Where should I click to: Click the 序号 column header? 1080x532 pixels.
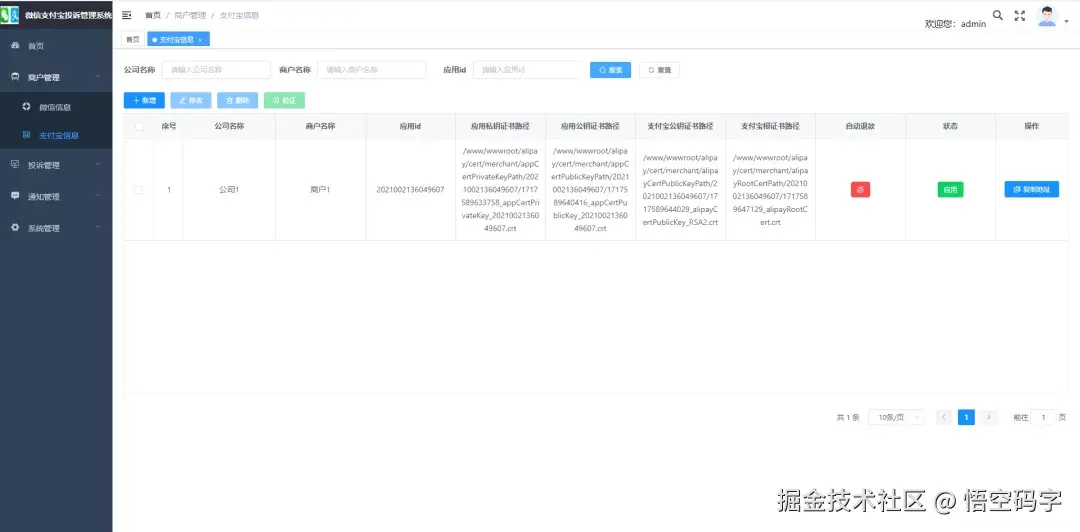point(169,126)
